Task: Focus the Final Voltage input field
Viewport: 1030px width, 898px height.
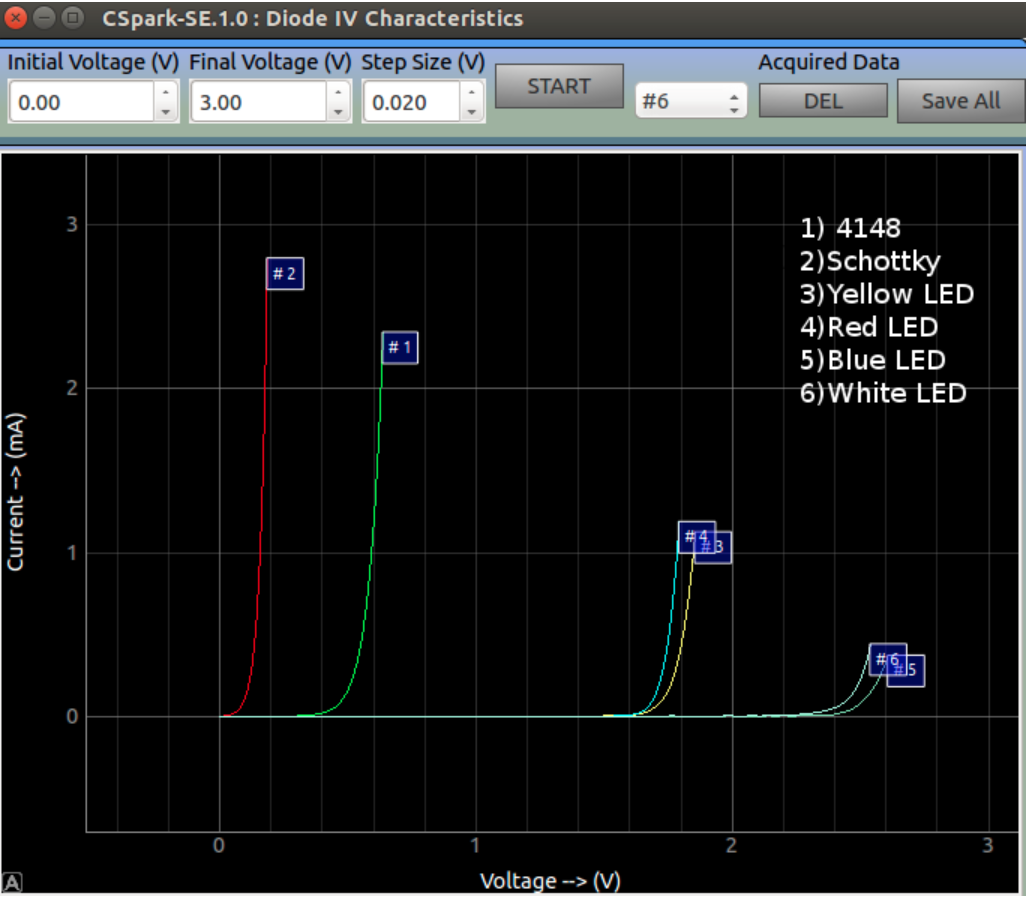Action: click(258, 102)
